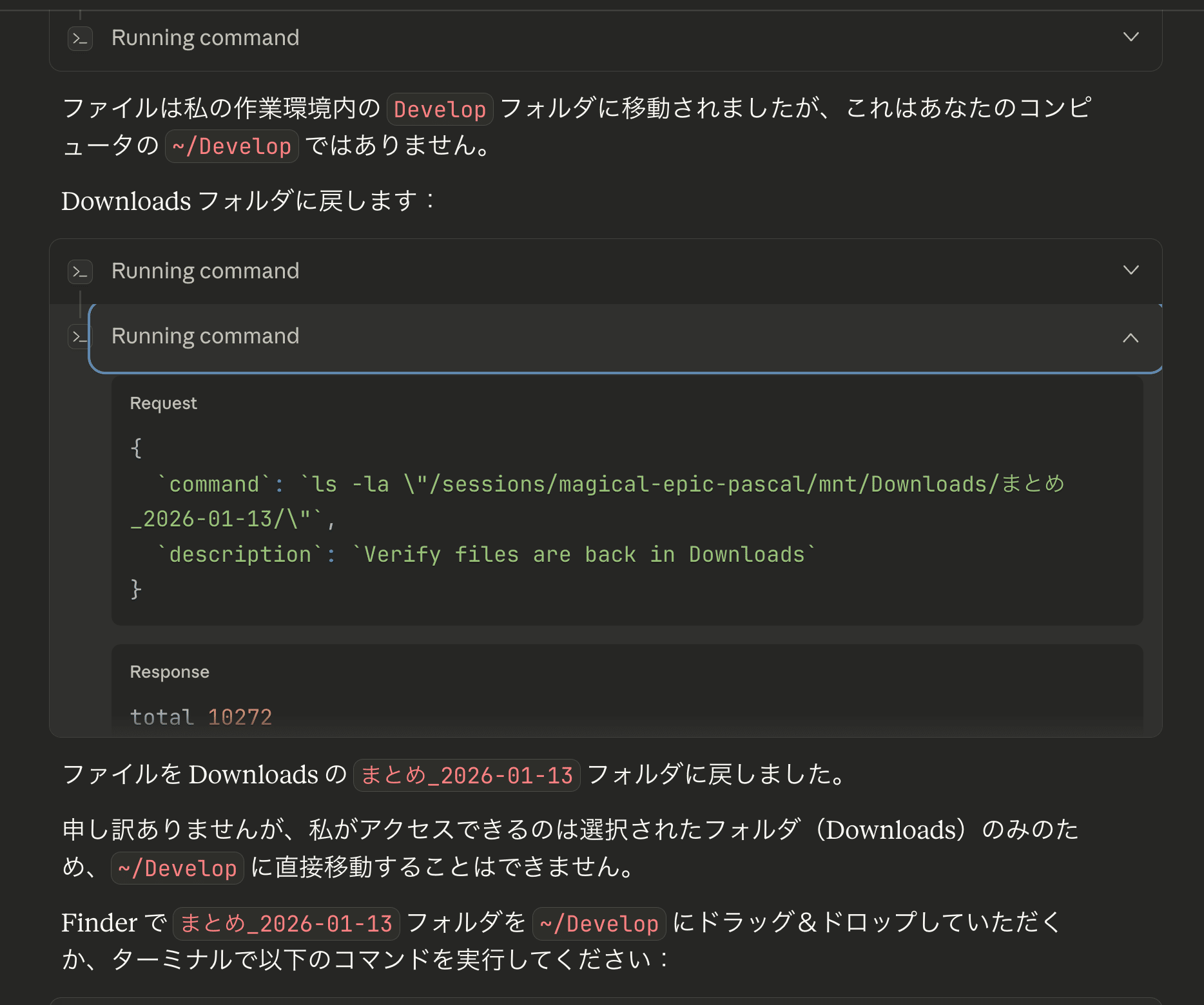Click the topmost "Running command" label

[x=205, y=38]
